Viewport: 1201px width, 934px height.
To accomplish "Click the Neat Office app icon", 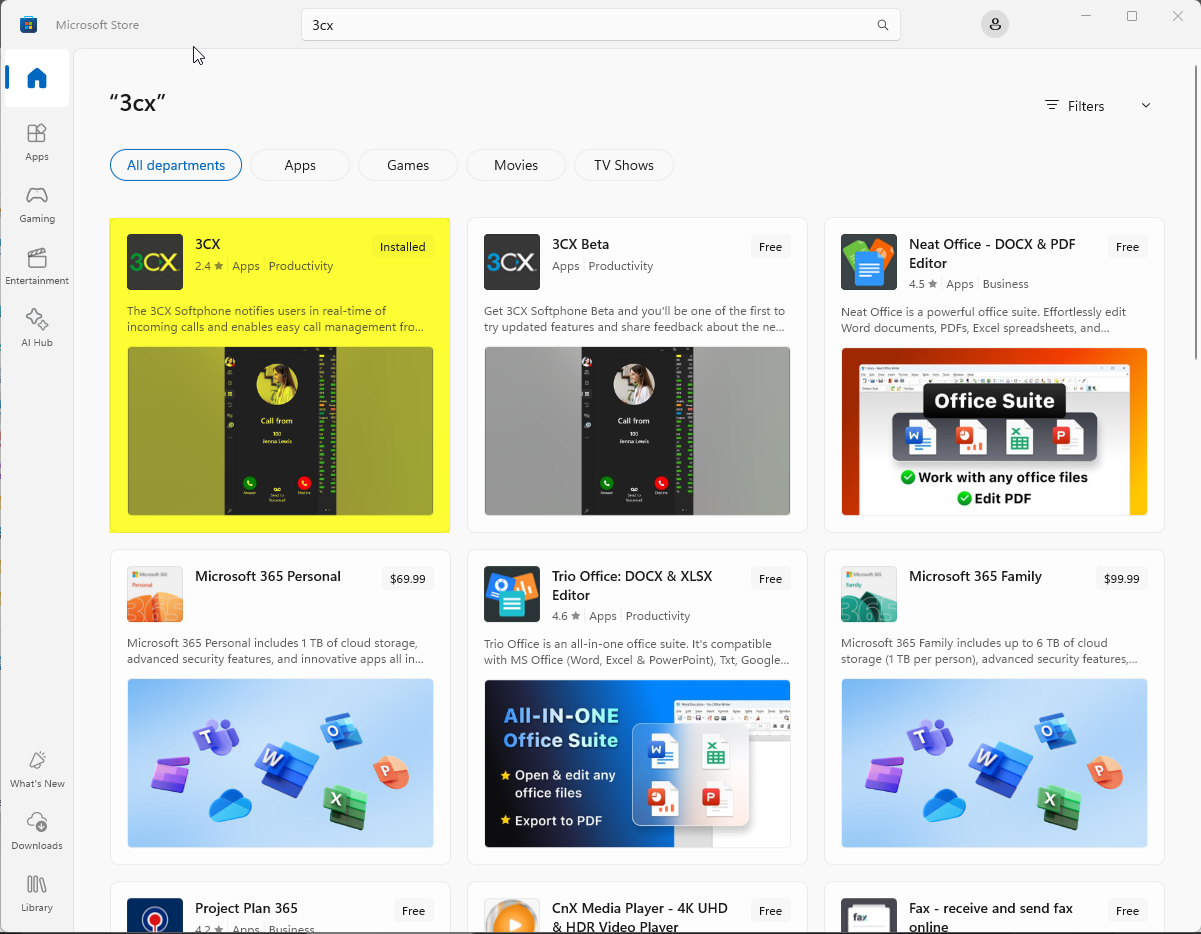I will coord(869,262).
